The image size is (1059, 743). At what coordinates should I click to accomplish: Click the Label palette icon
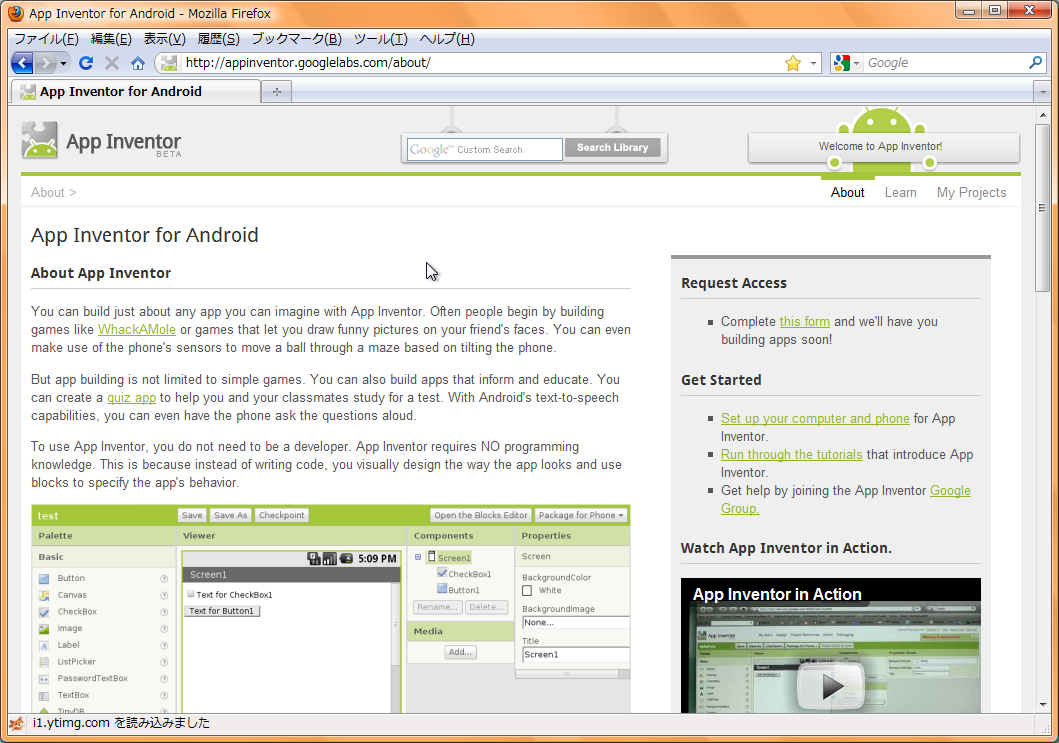(x=44, y=646)
